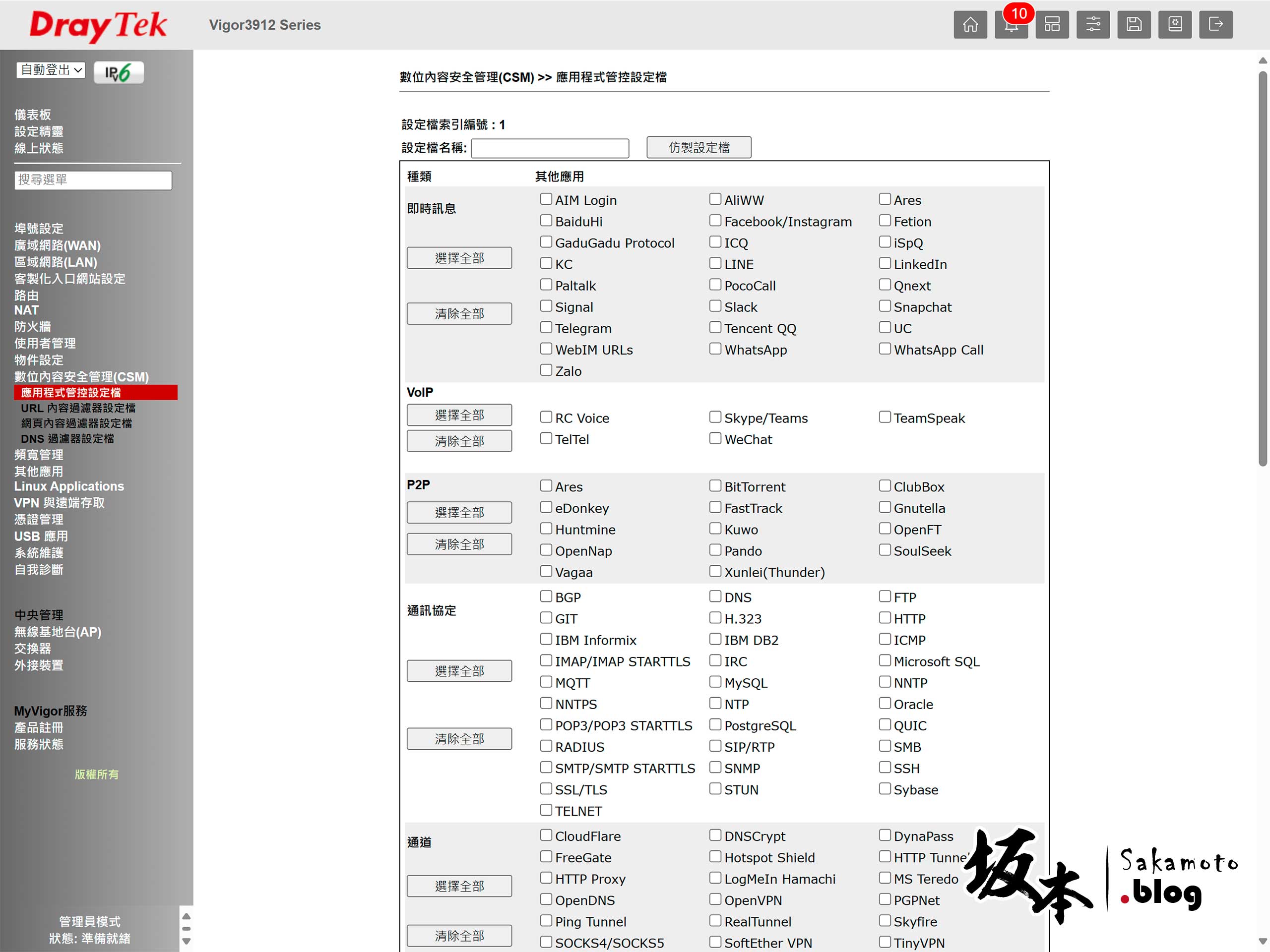Screen dimensions: 1270x952
Task: Click the layout panel icon in header
Action: click(1052, 25)
